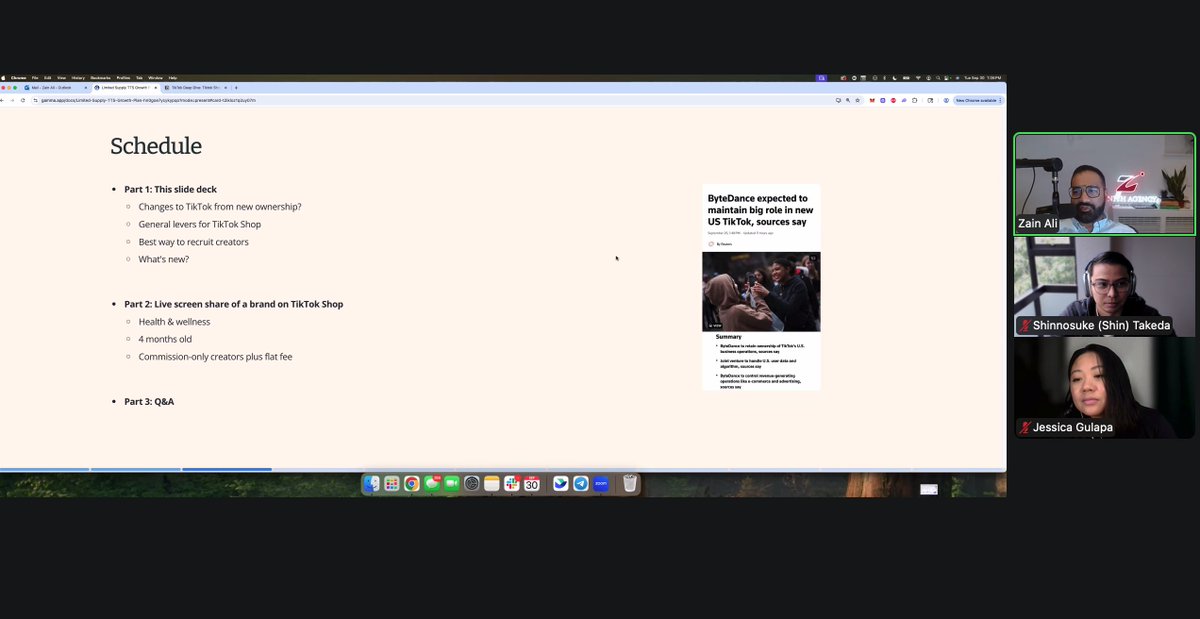Click 'Changes to TikTok from new ownership?'
This screenshot has width=1200, height=619.
pos(220,207)
